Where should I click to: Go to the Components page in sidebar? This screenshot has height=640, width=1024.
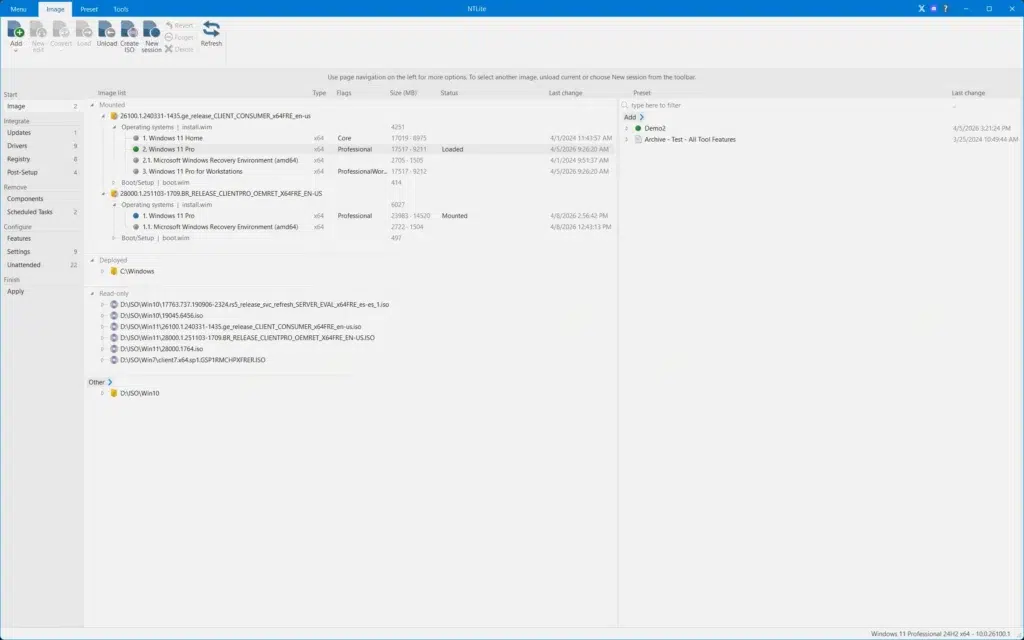point(25,199)
